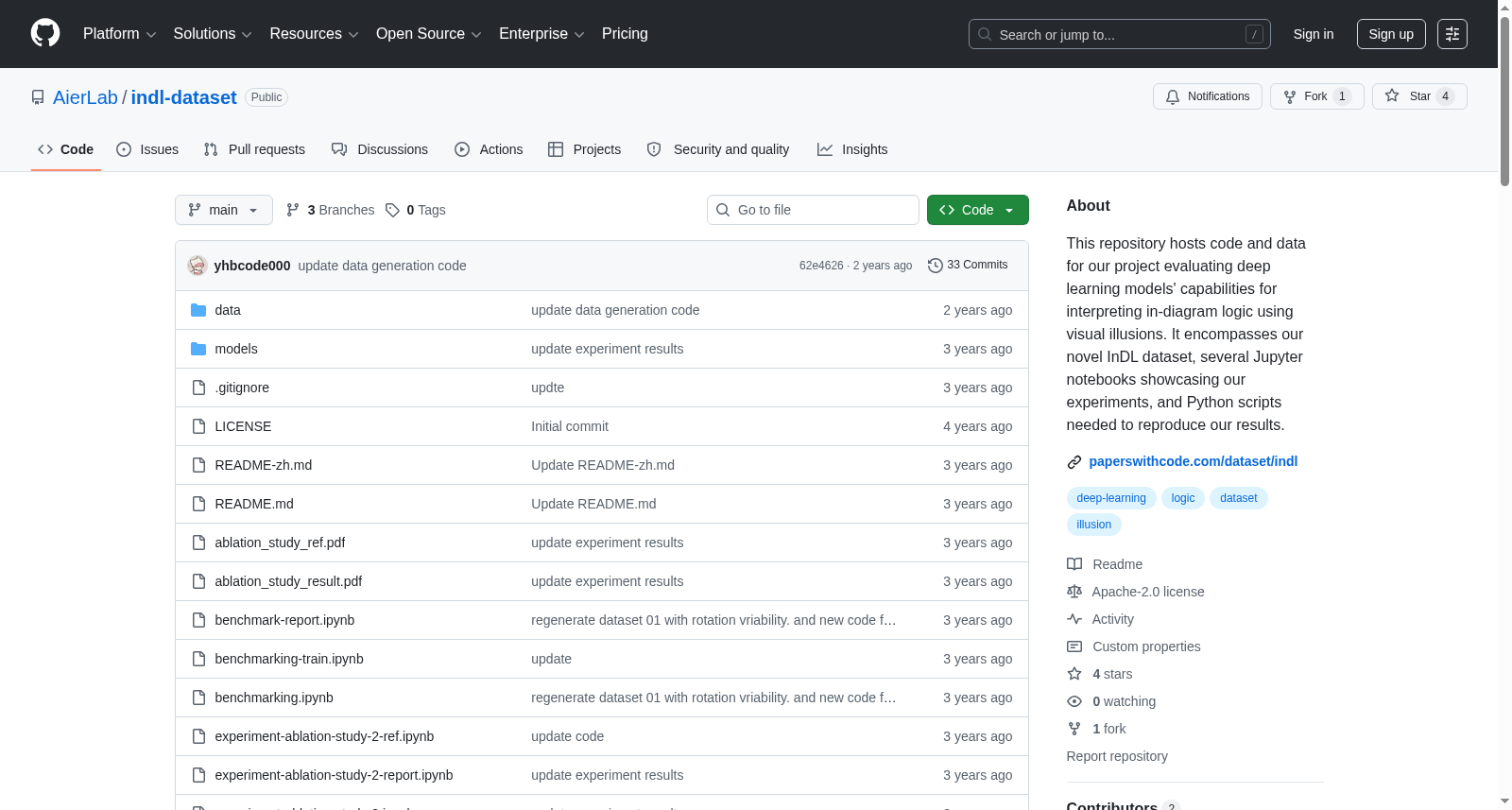Click the Tags label icon
This screenshot has width=1512, height=810.
point(393,210)
